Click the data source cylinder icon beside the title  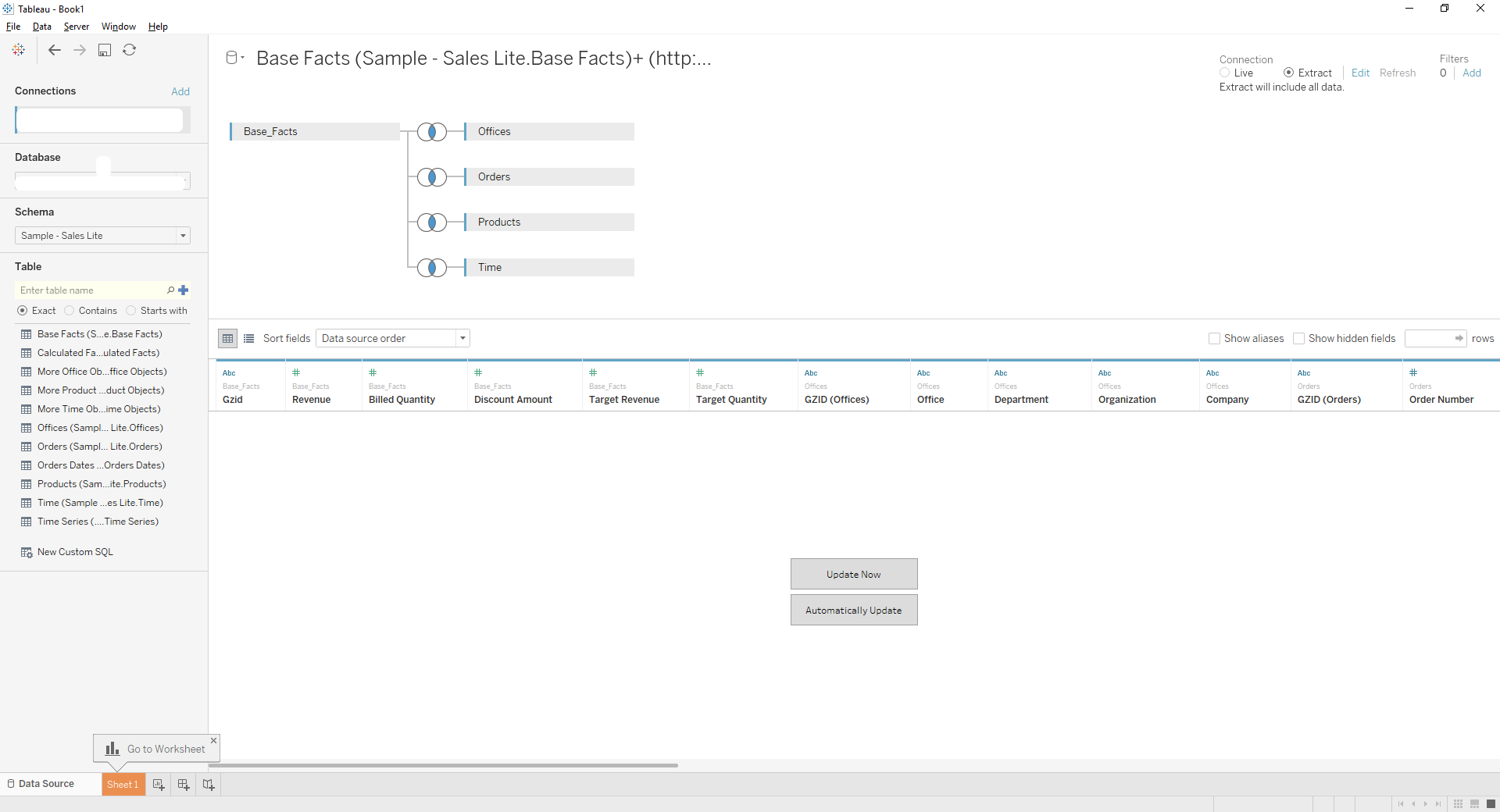click(231, 58)
